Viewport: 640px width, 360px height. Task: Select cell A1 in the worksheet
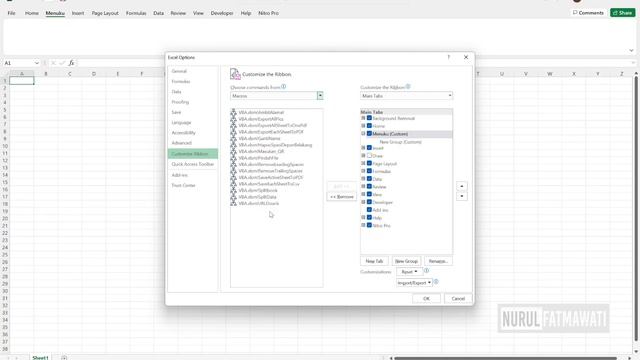tap(22, 81)
